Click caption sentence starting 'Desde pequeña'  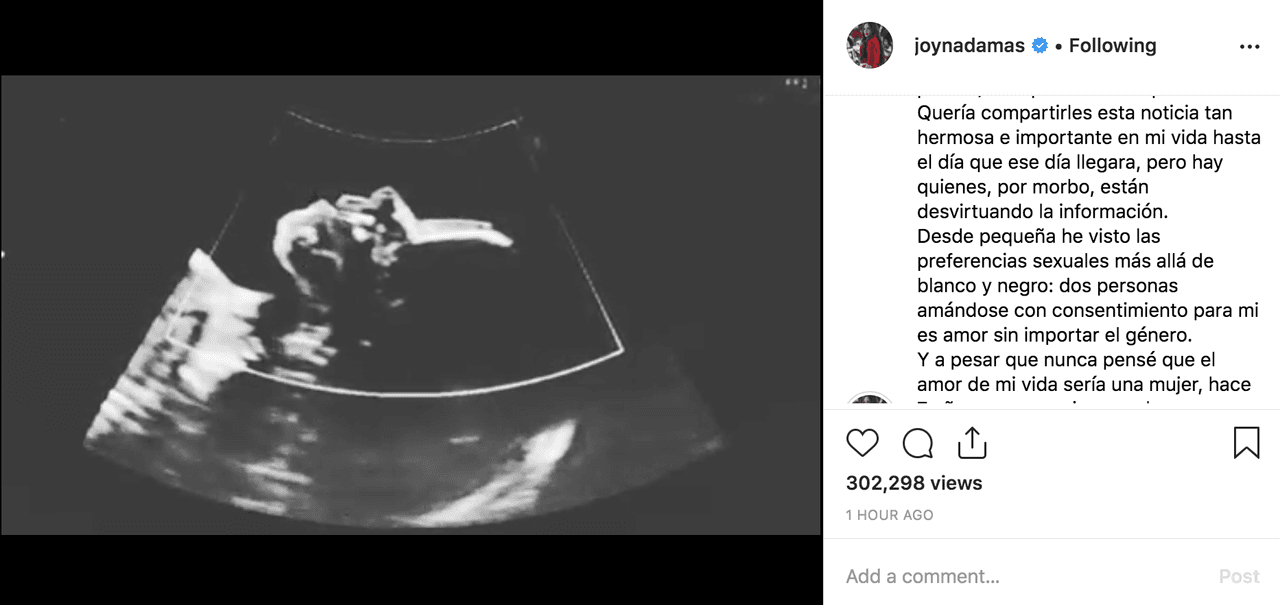point(1073,286)
